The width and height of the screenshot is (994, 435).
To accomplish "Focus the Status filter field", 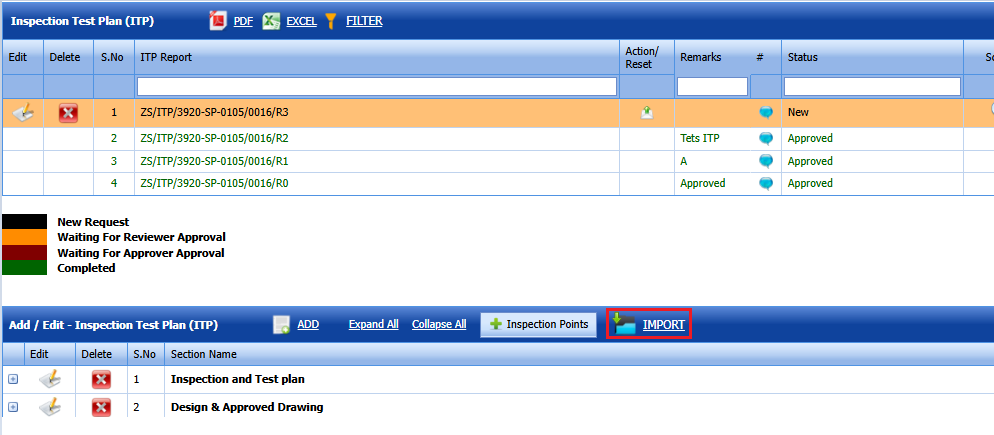I will point(872,86).
